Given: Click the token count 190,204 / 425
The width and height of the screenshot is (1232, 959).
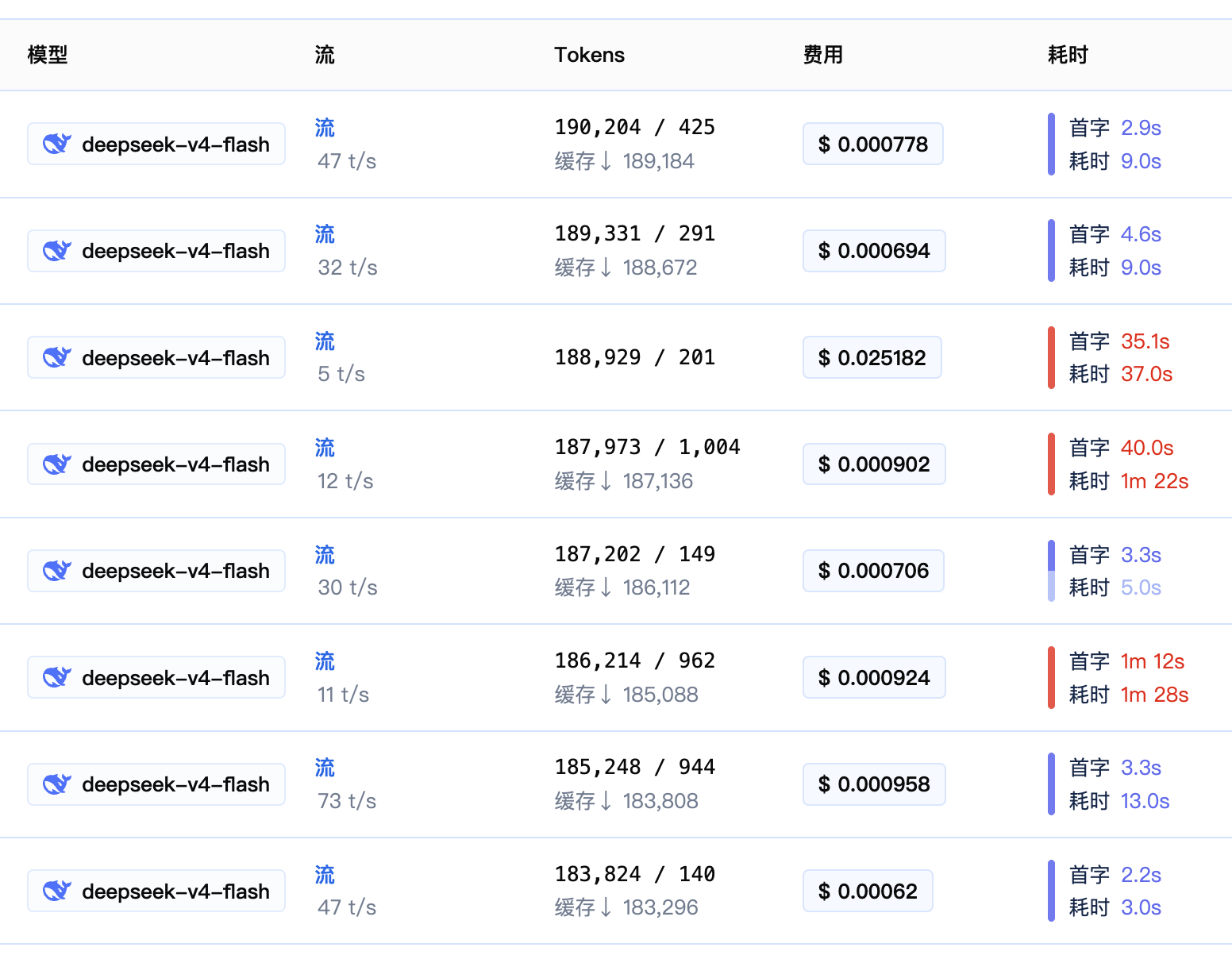Looking at the screenshot, I should coord(635,127).
